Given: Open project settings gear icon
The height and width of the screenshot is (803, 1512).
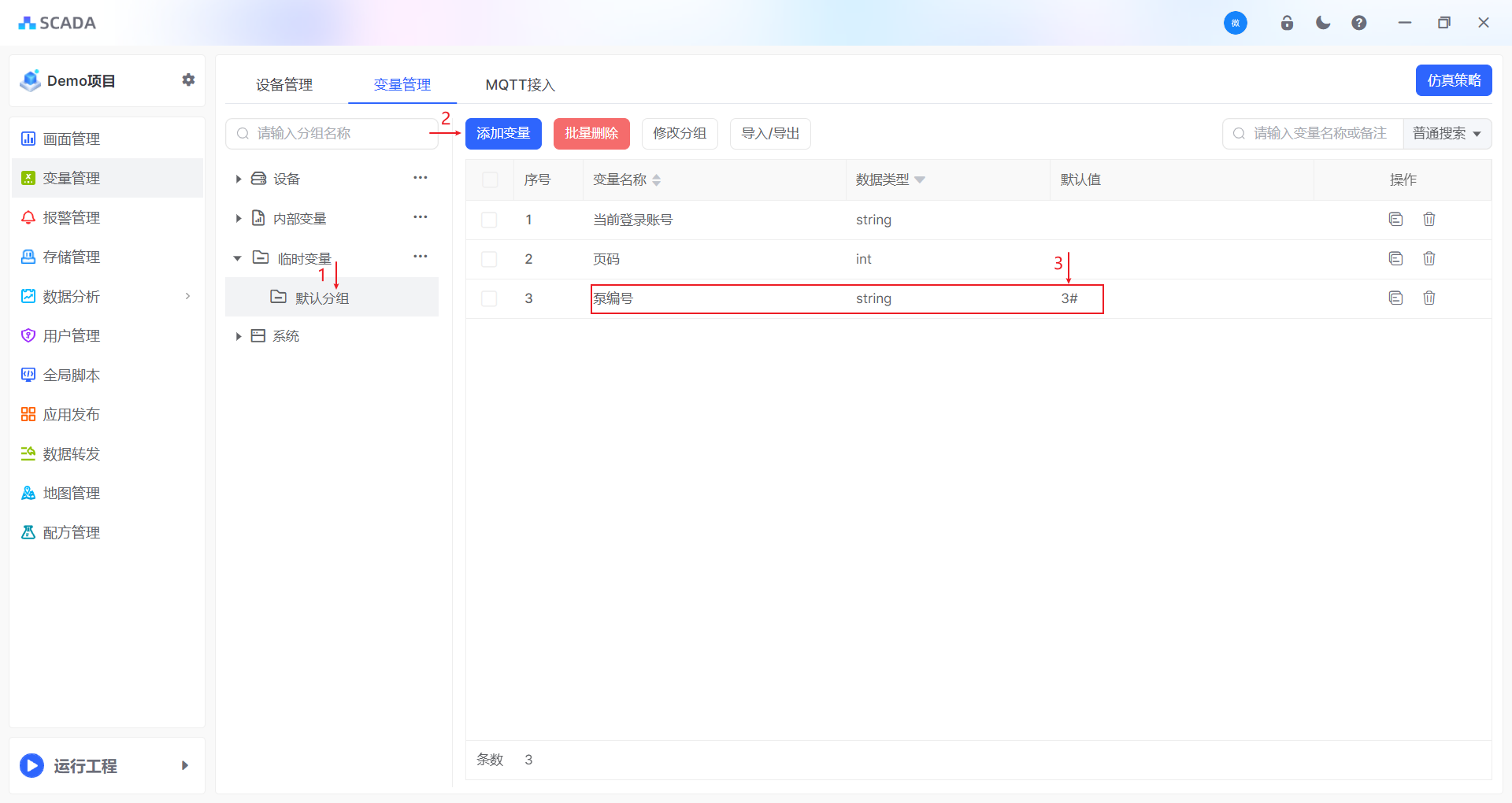Looking at the screenshot, I should click(188, 80).
